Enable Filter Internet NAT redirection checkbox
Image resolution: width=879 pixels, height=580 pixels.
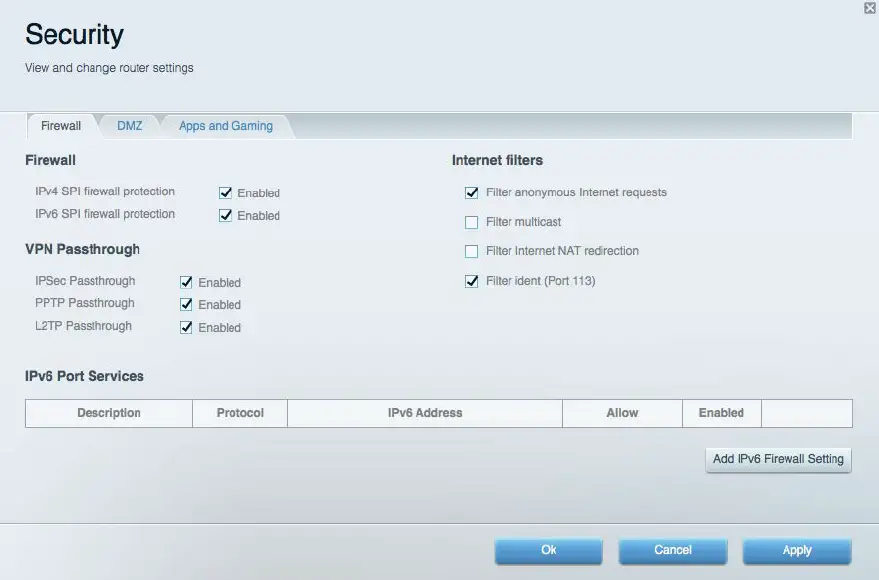click(471, 251)
